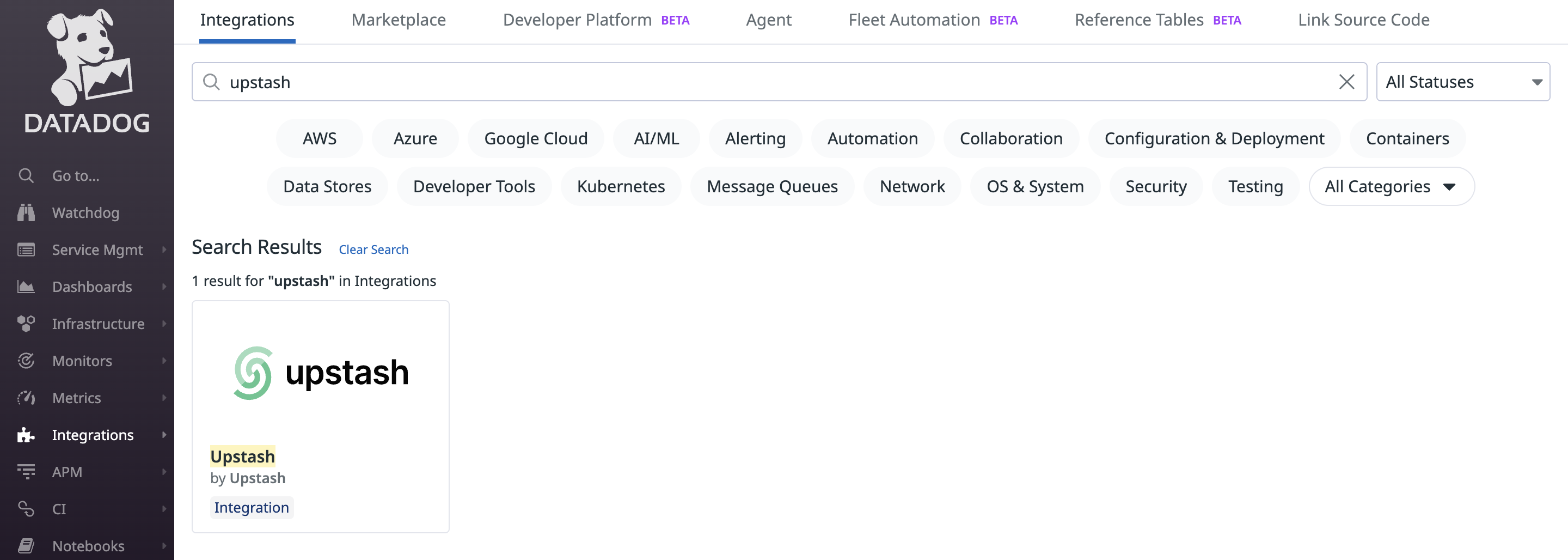Screen dimensions: 1568x560
Task: Filter by Data Stores category
Action: tap(327, 186)
